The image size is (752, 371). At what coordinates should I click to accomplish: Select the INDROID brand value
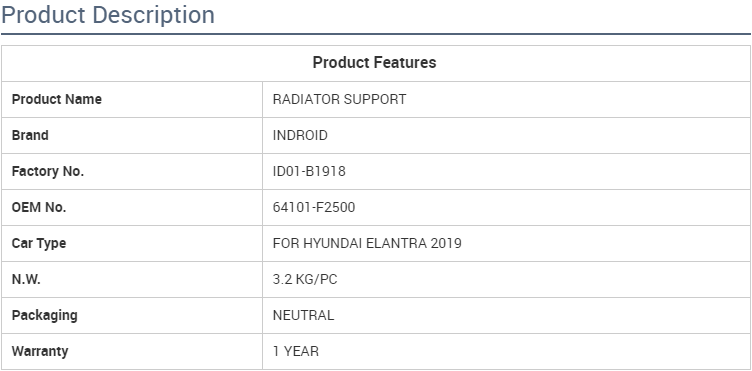coord(300,135)
